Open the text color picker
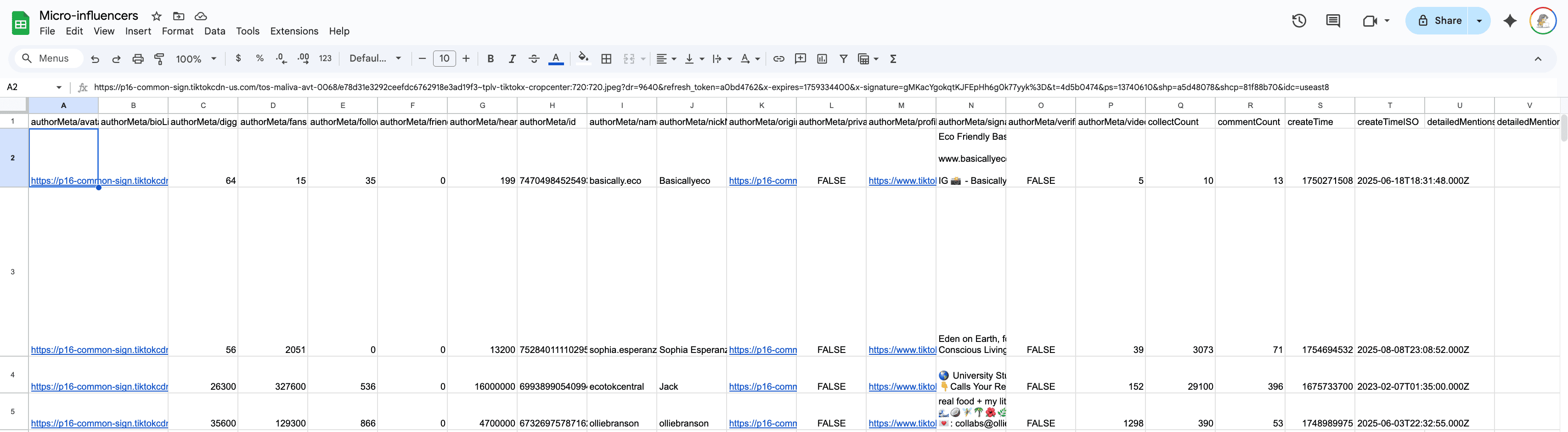Image resolution: width=1568 pixels, height=432 pixels. [556, 58]
